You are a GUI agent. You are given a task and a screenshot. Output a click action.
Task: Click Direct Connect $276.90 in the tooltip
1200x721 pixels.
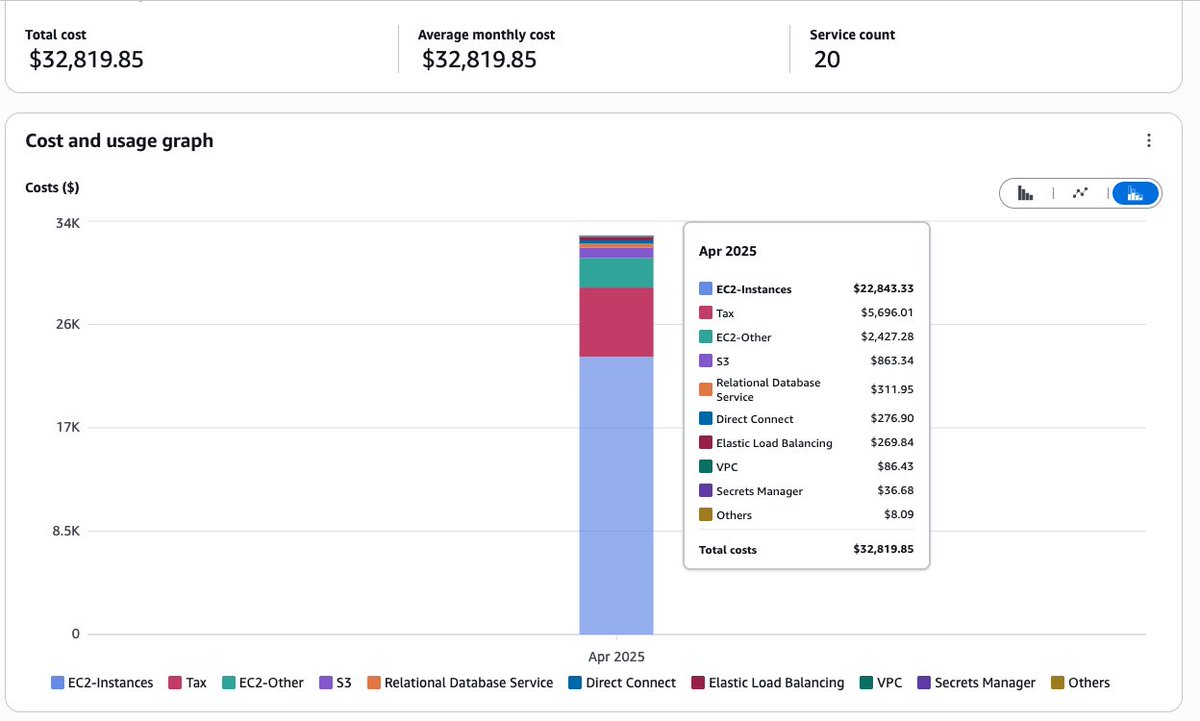point(892,418)
